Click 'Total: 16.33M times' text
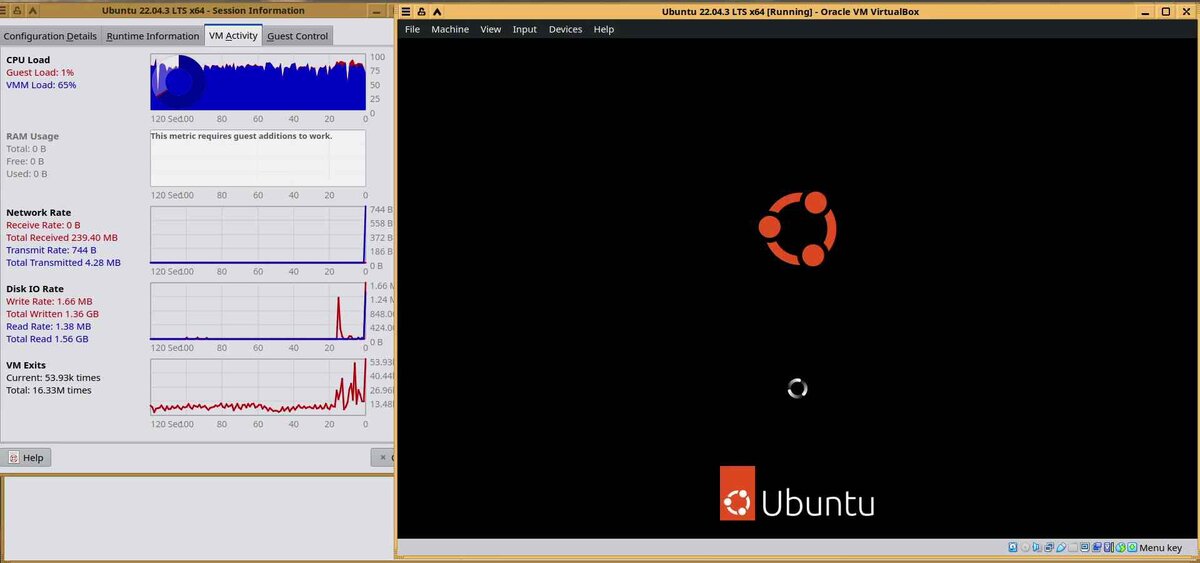The height and width of the screenshot is (563, 1200). [x=49, y=390]
